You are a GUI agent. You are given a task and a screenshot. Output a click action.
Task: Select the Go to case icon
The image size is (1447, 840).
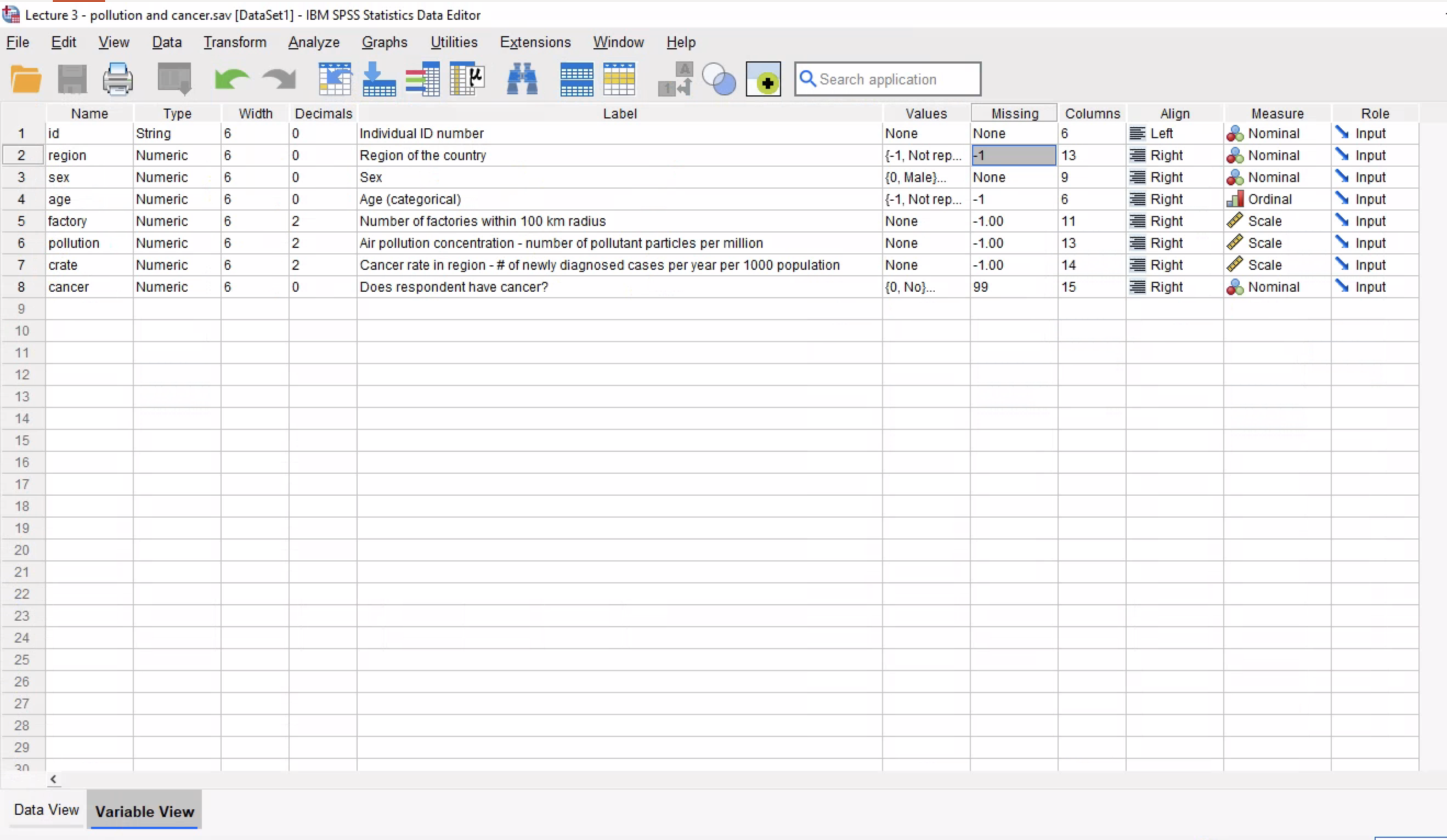tap(335, 78)
